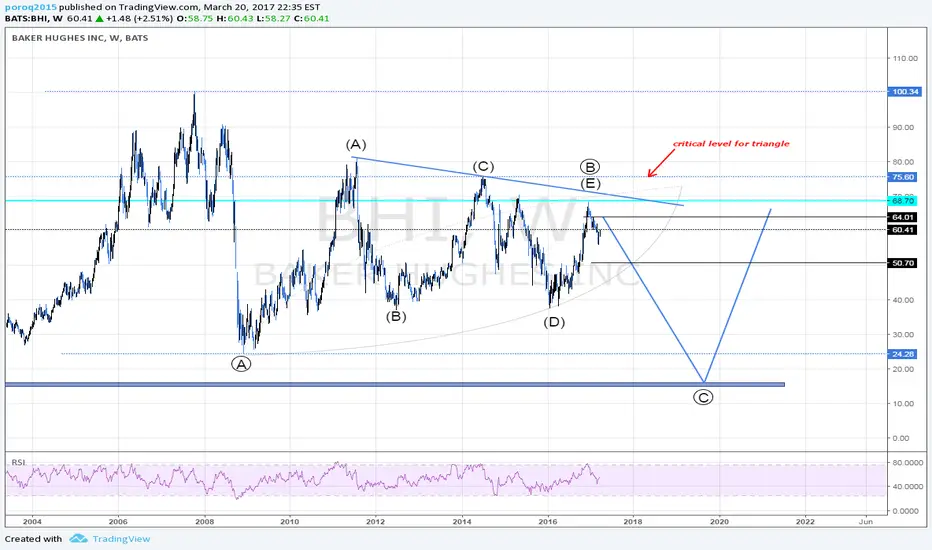Click the 10.00 price axis tick
The width and height of the screenshot is (932, 550).
pos(903,403)
